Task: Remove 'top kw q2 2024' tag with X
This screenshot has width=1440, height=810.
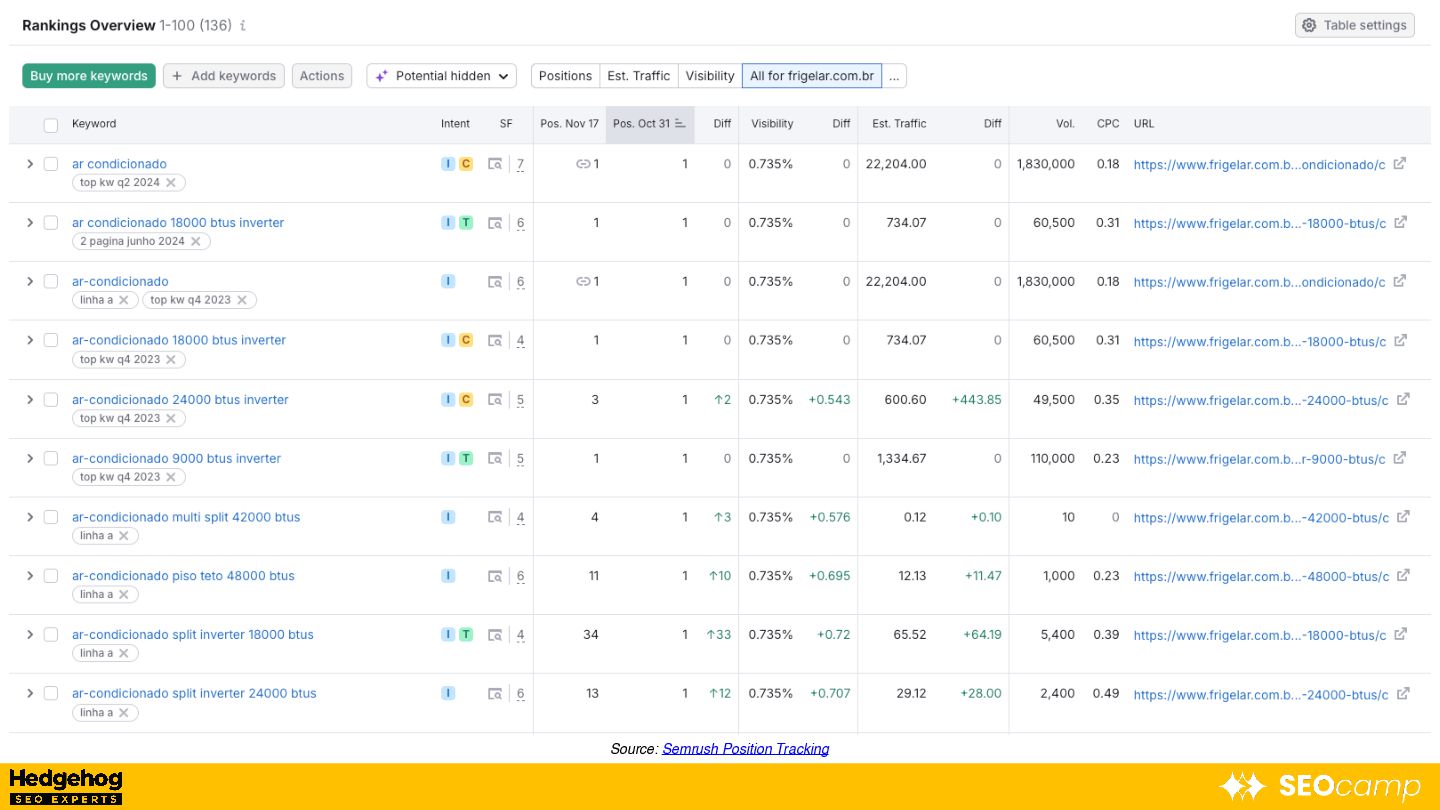Action: 171,183
